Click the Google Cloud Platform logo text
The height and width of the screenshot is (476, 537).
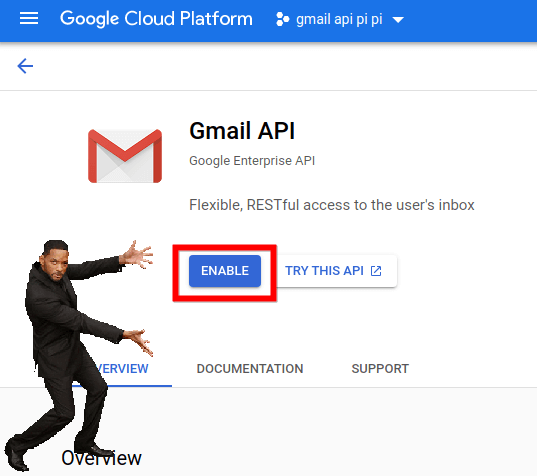pos(156,18)
